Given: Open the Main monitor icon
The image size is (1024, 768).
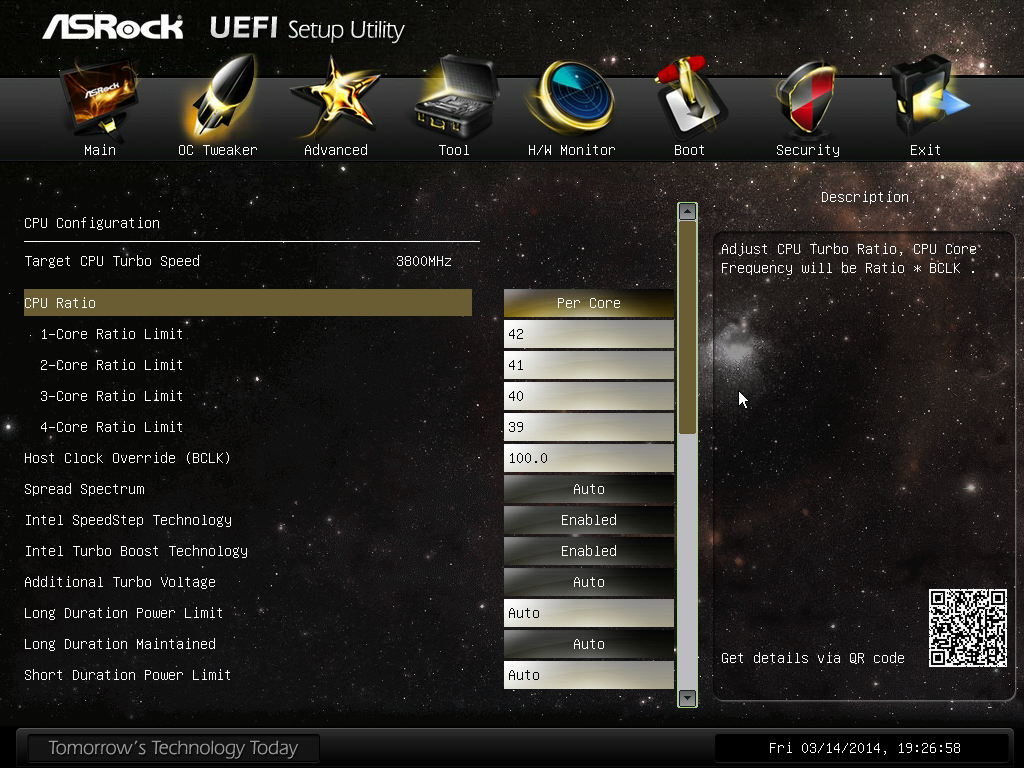Looking at the screenshot, I should 99,99.
